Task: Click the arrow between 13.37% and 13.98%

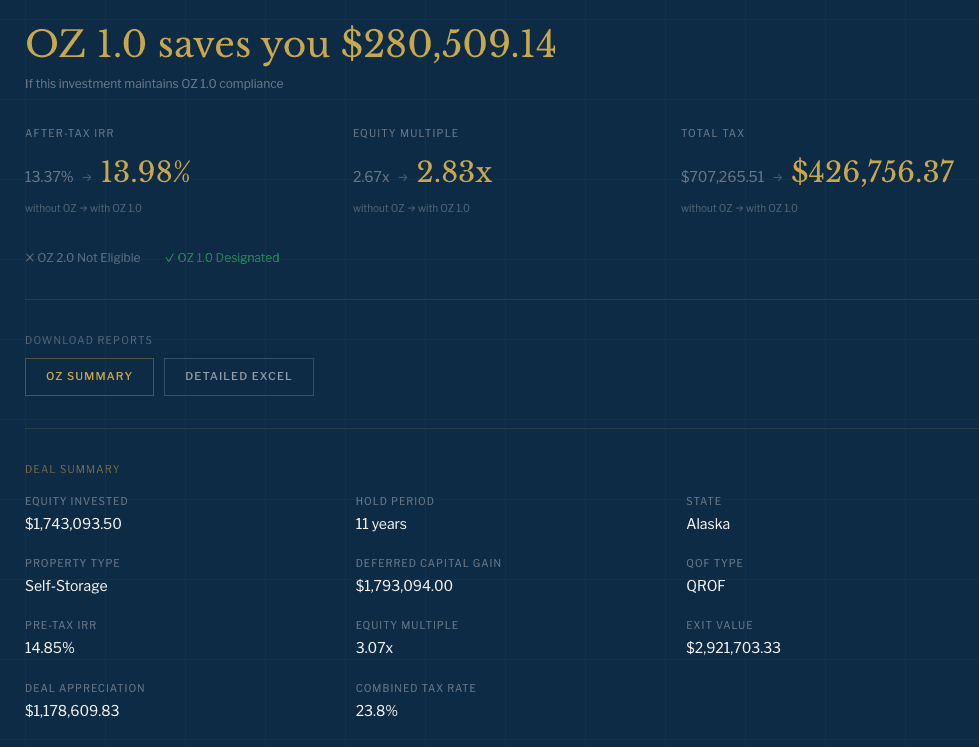Action: point(87,177)
